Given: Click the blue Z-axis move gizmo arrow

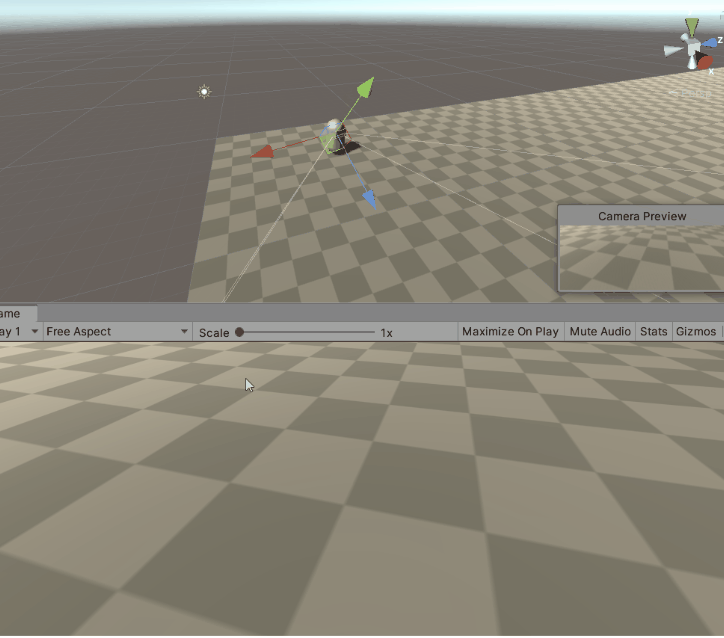Looking at the screenshot, I should coord(369,199).
